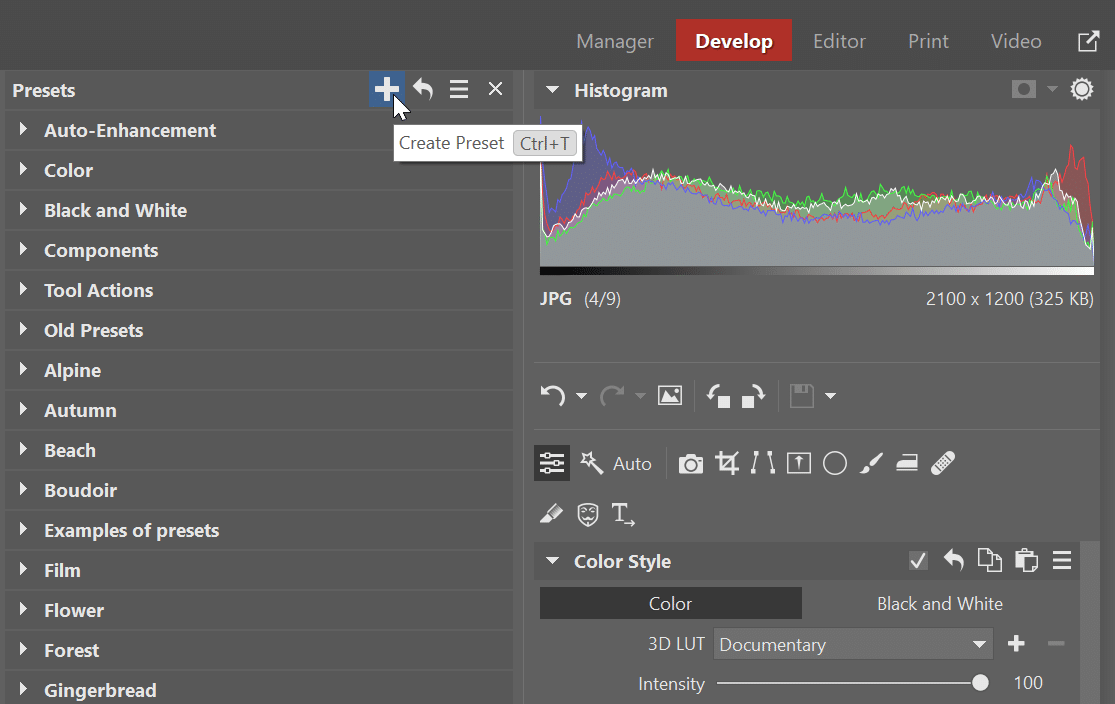The width and height of the screenshot is (1115, 704).
Task: Toggle the overexposure warning icon in Histogram
Action: (1023, 89)
